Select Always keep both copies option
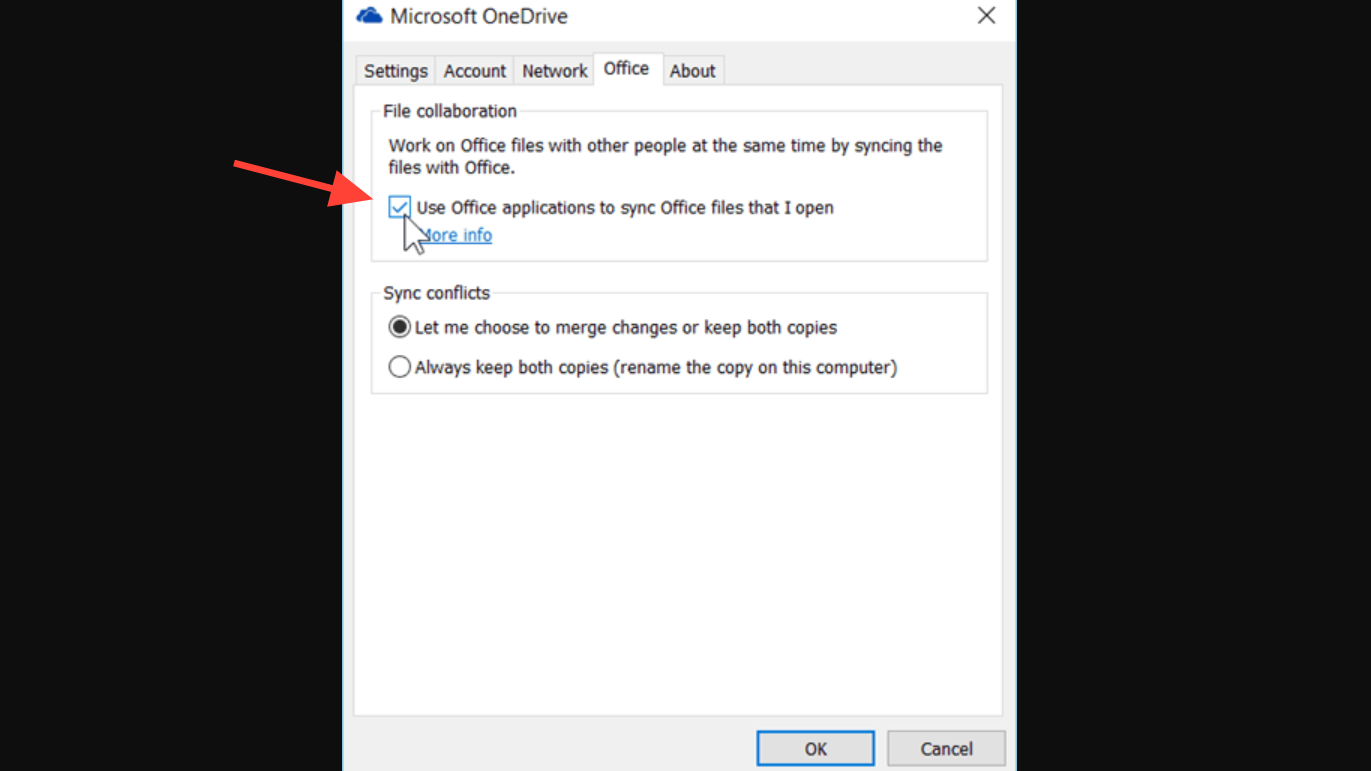1371x771 pixels. click(399, 367)
